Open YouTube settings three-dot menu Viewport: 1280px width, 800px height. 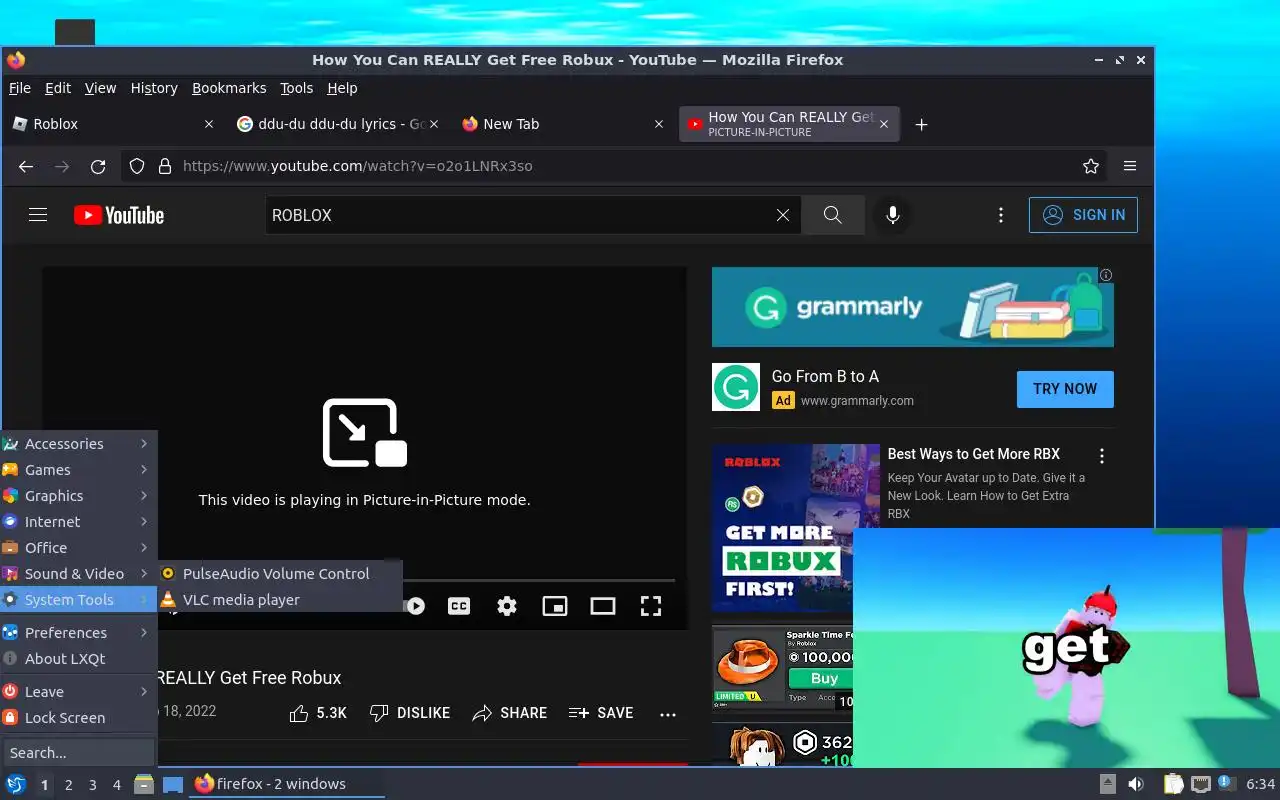click(x=1001, y=215)
